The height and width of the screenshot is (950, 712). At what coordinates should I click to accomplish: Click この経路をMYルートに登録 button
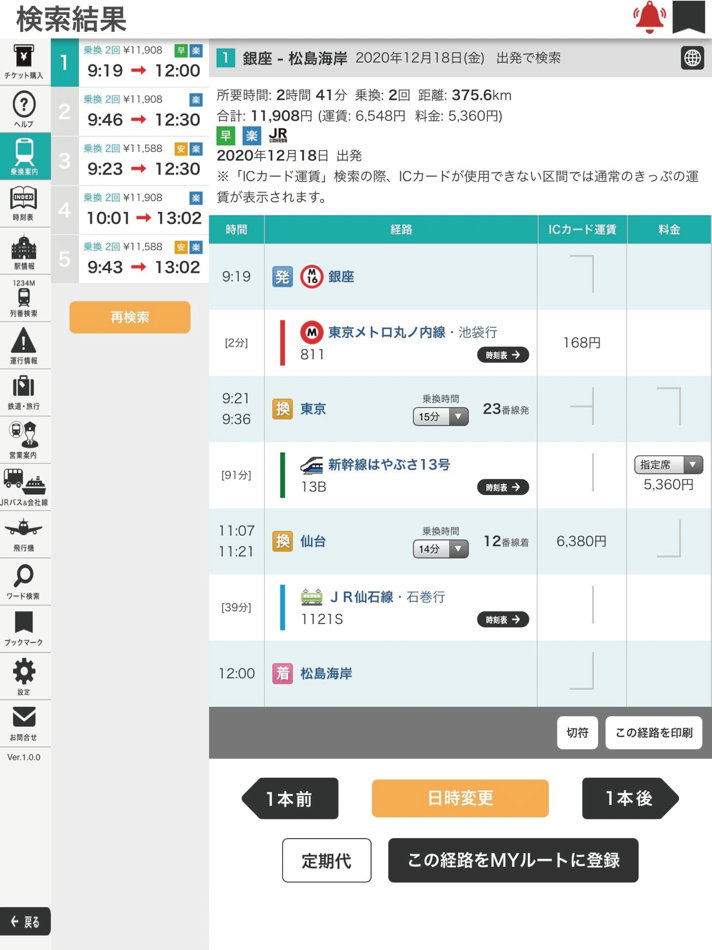pyautogui.click(x=513, y=860)
